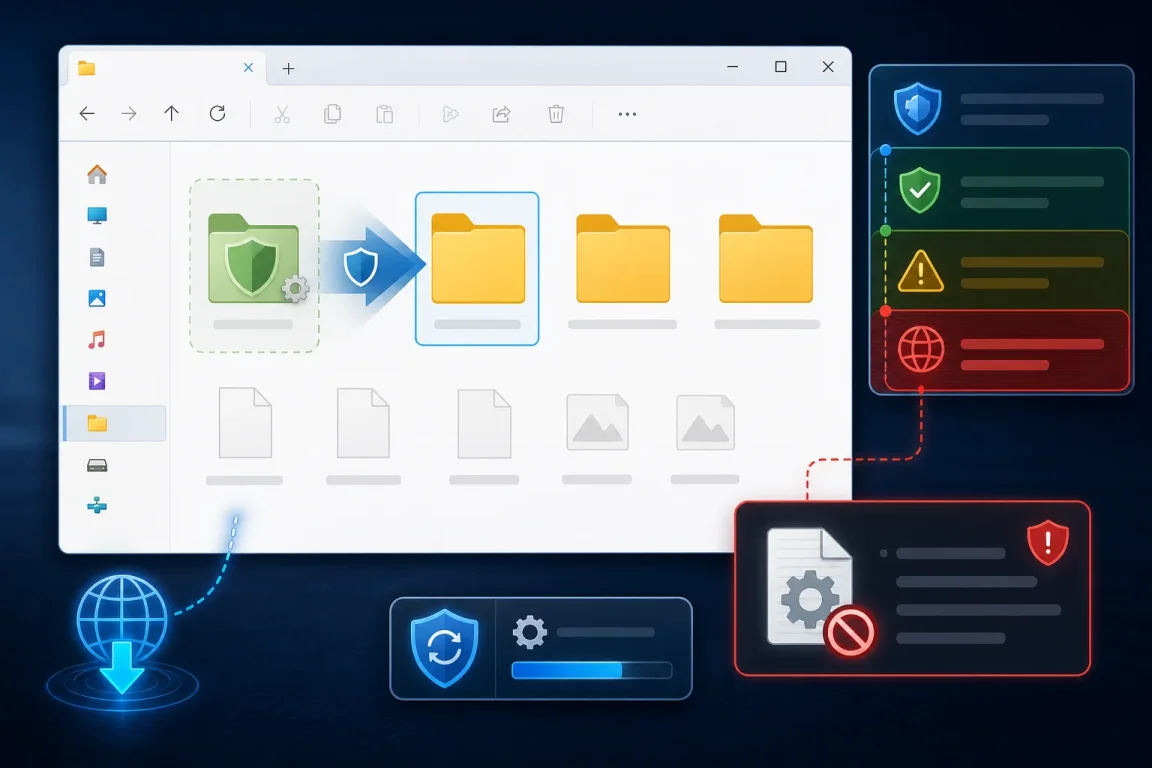
Task: Refresh the folder view
Action: click(x=217, y=113)
